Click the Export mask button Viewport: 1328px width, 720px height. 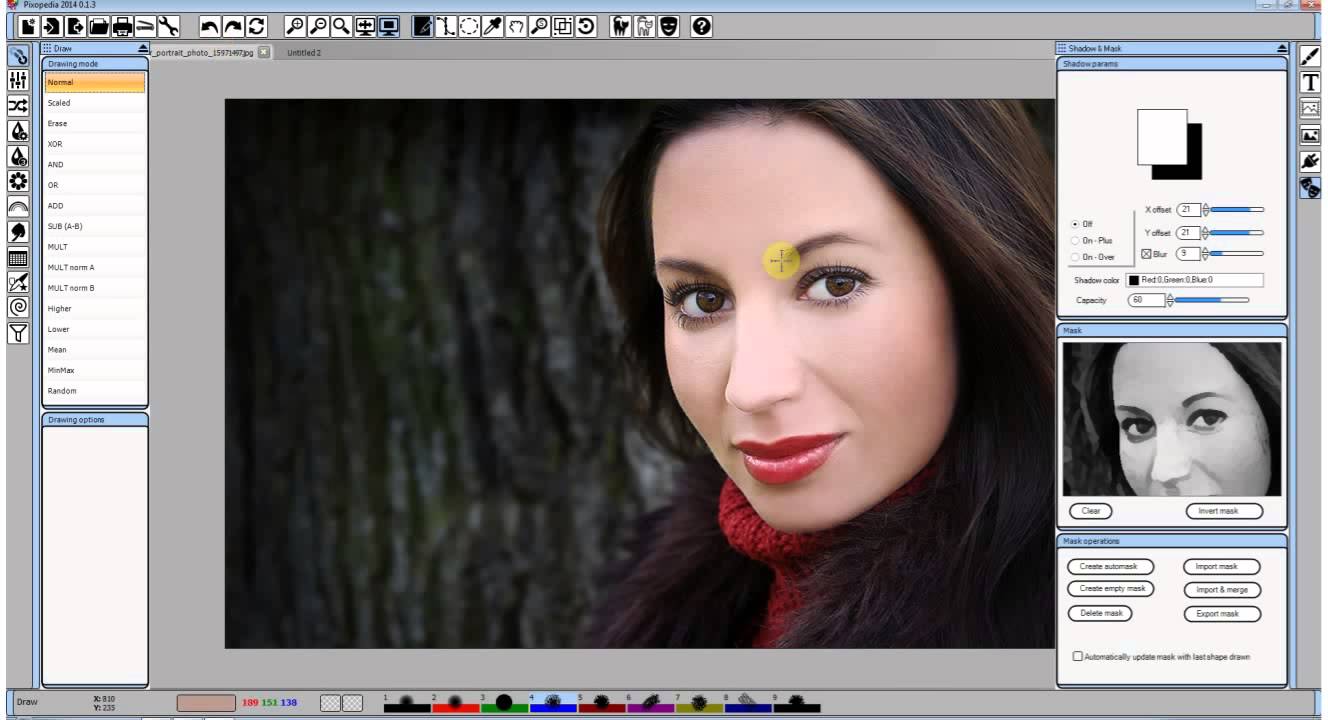[1222, 614]
